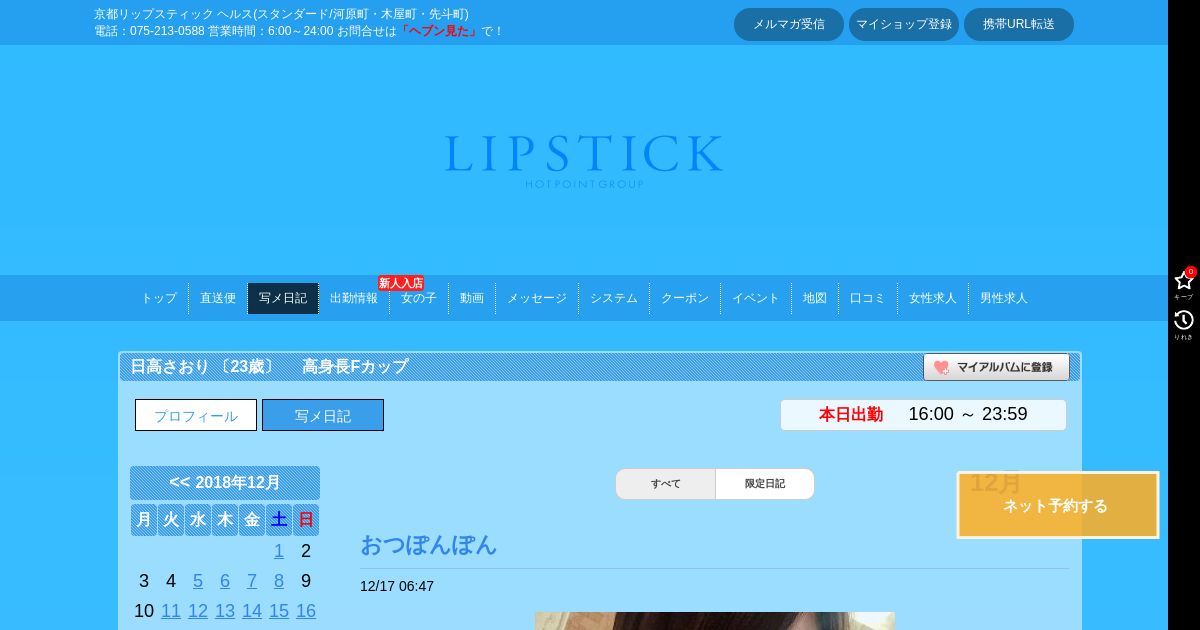Open the diary photo thumbnail
The width and height of the screenshot is (1200, 630).
(x=715, y=621)
